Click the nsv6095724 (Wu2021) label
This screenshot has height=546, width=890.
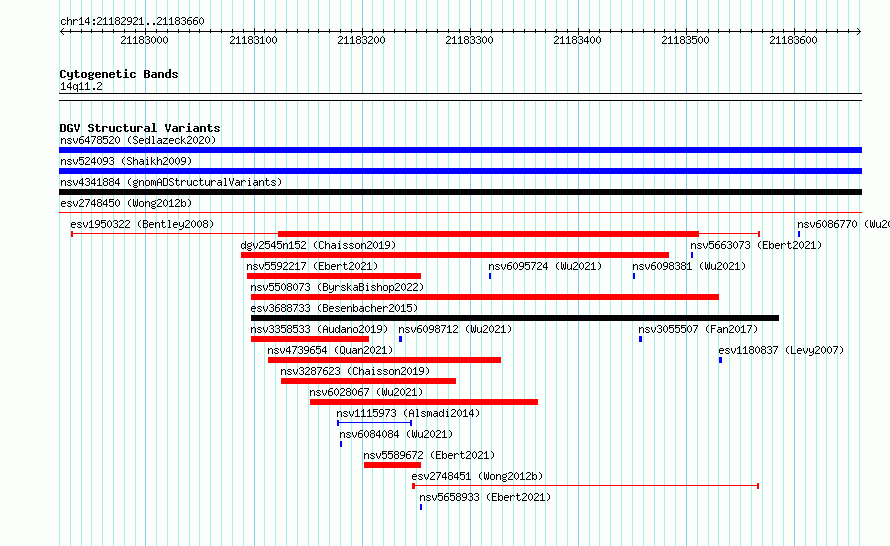tap(545, 266)
